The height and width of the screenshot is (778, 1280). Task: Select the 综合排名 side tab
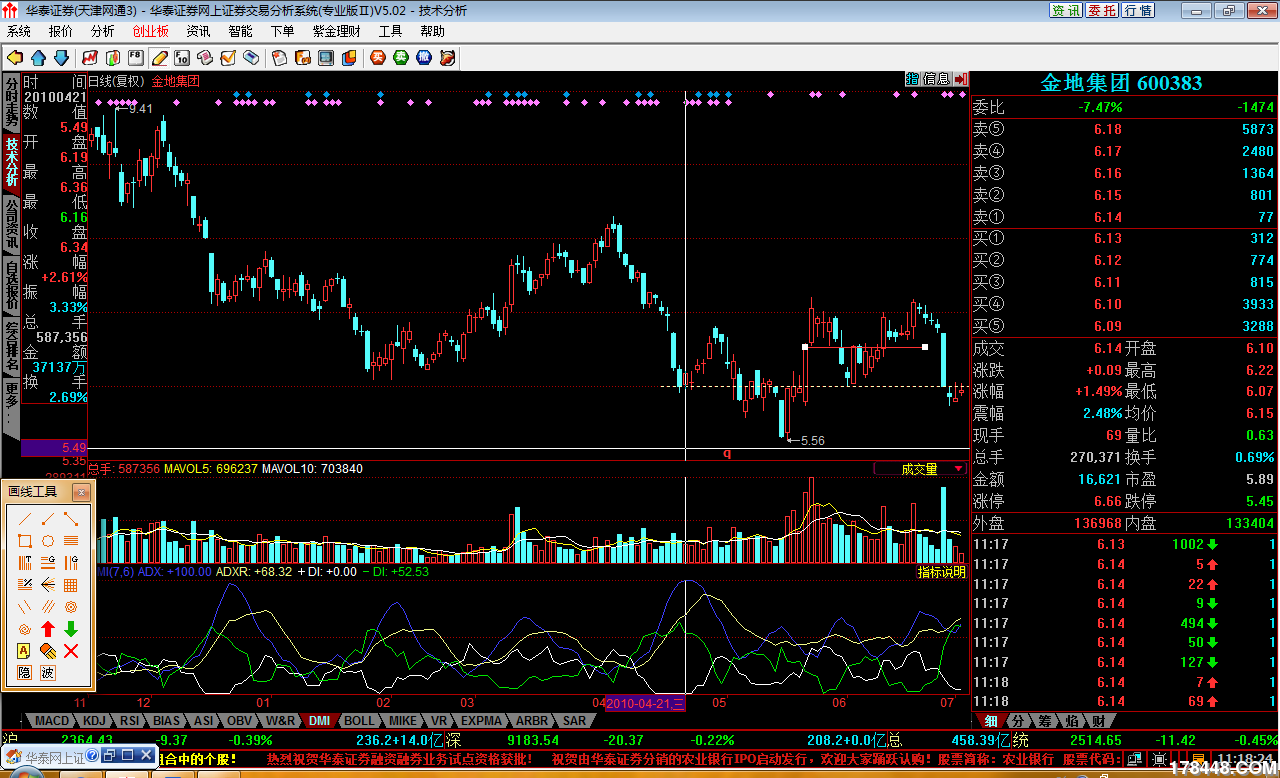tap(10, 345)
